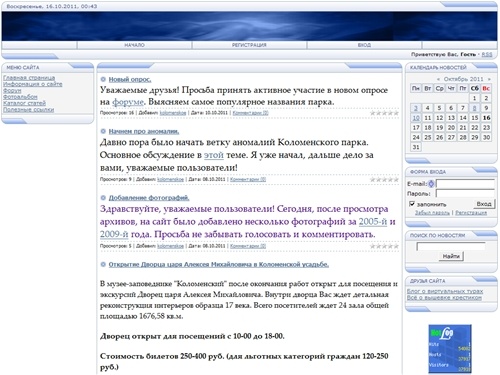
Task: Follow the форуме link in the first post
Action: [x=128, y=102]
